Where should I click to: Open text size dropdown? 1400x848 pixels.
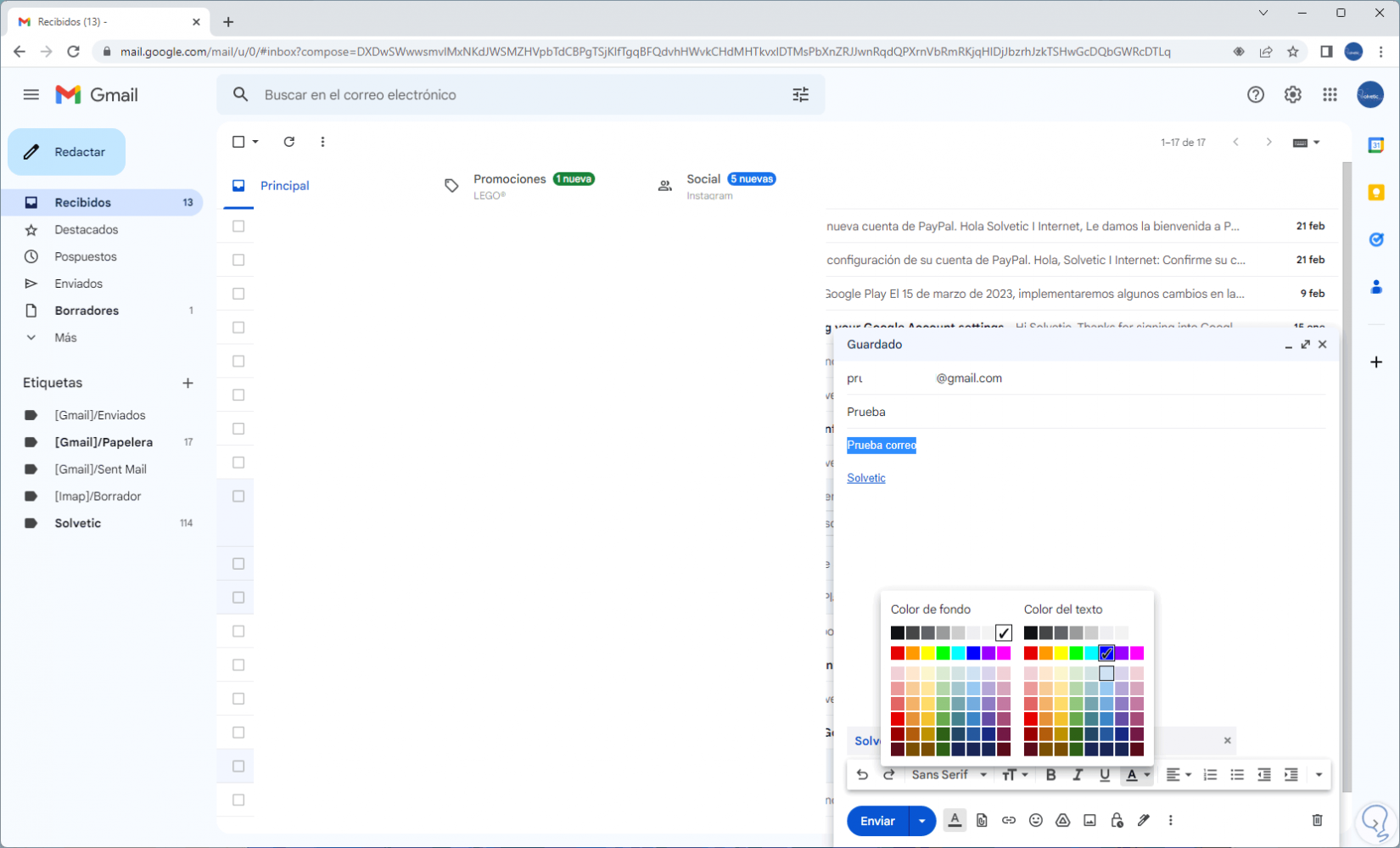[1015, 774]
